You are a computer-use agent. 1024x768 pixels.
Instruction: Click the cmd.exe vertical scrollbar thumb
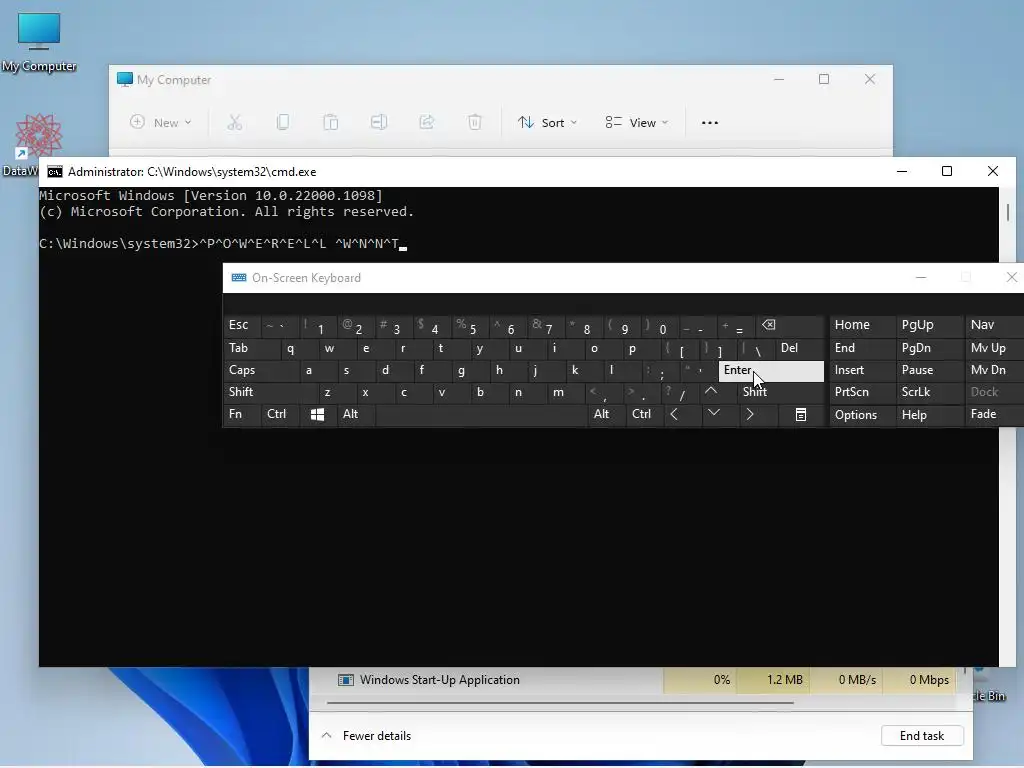pos(1008,212)
